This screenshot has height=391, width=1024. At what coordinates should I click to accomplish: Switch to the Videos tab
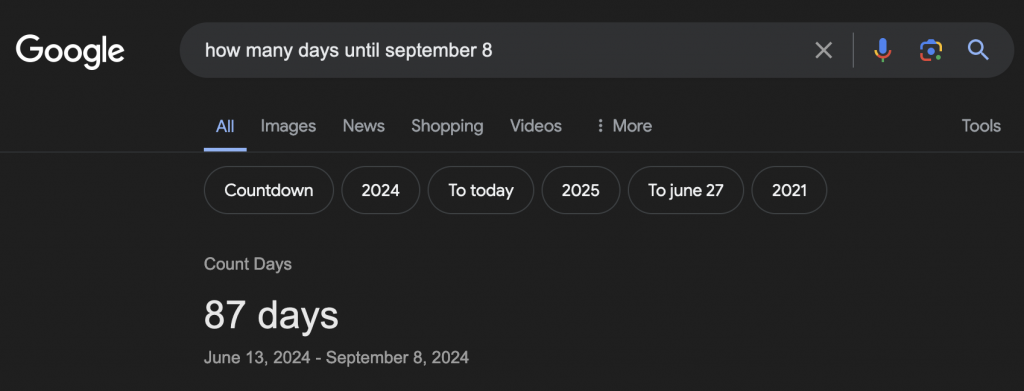point(536,126)
